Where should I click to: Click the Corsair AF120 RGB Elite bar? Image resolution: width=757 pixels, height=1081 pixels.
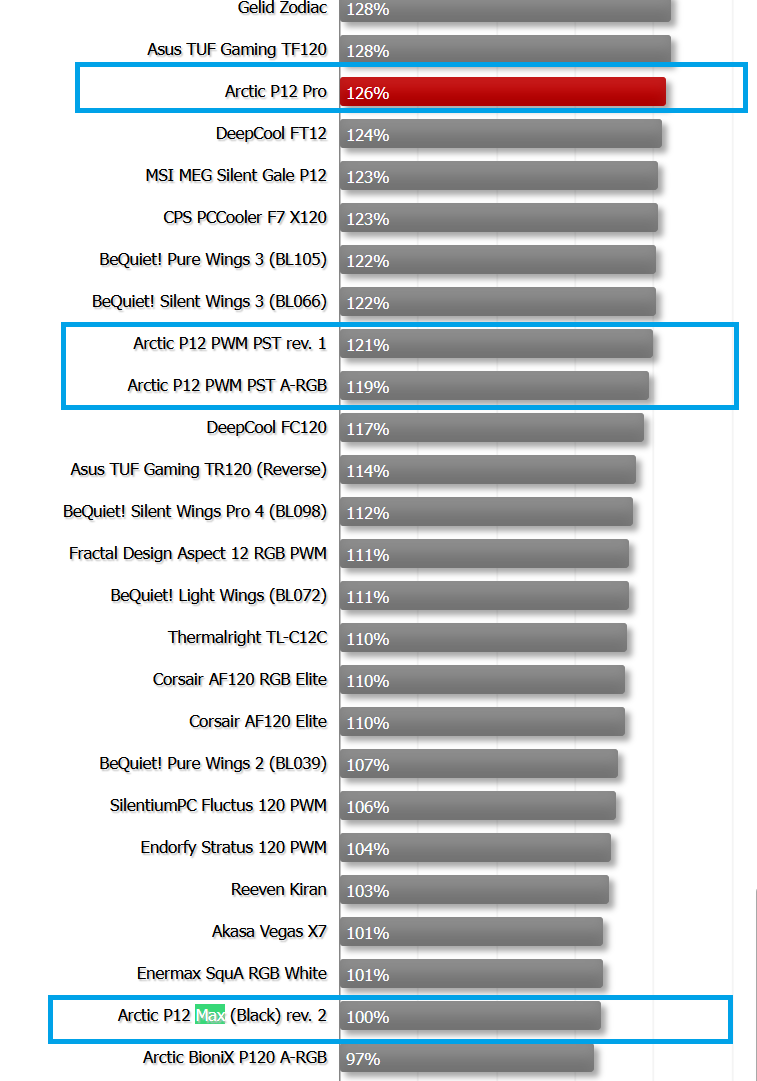coord(483,680)
